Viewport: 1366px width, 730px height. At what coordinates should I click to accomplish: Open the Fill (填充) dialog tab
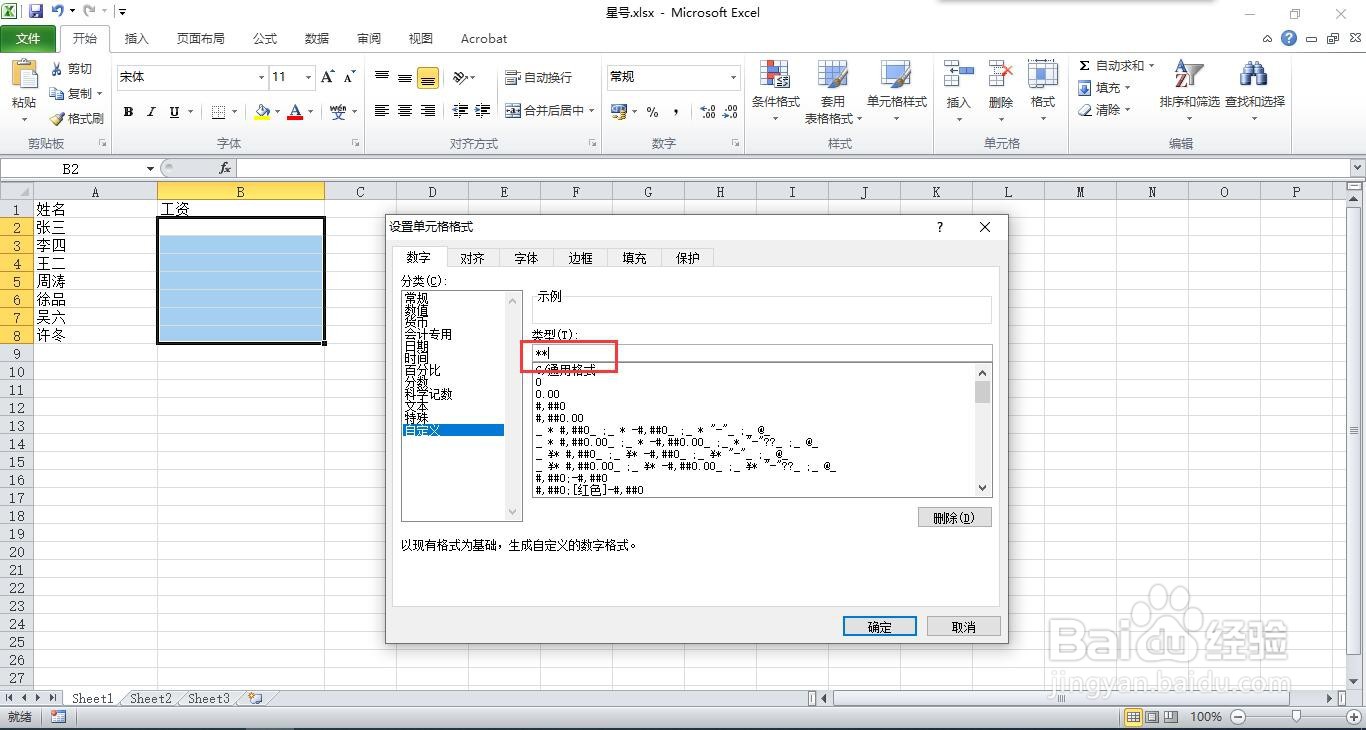click(634, 258)
